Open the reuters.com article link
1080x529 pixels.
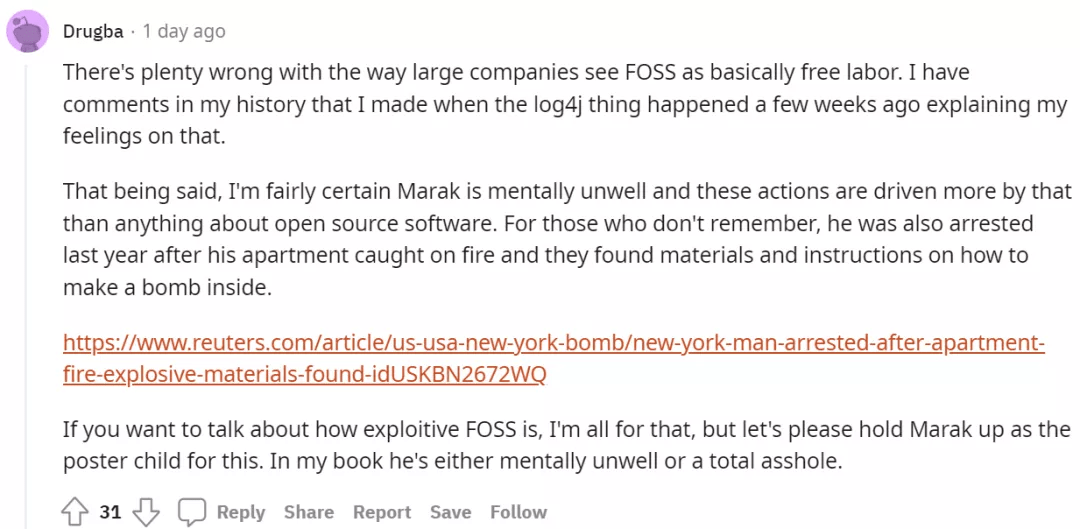(x=554, y=358)
